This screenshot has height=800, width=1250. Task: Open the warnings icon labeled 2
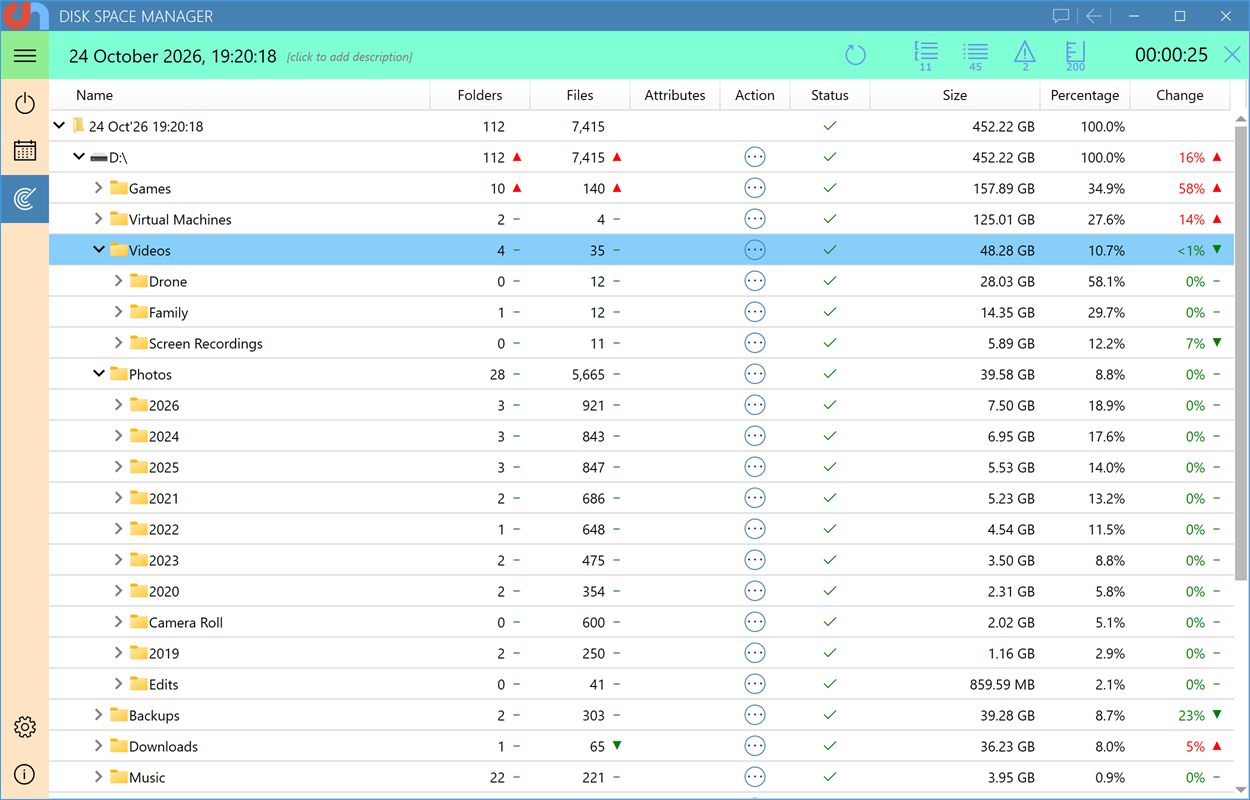tap(1025, 56)
